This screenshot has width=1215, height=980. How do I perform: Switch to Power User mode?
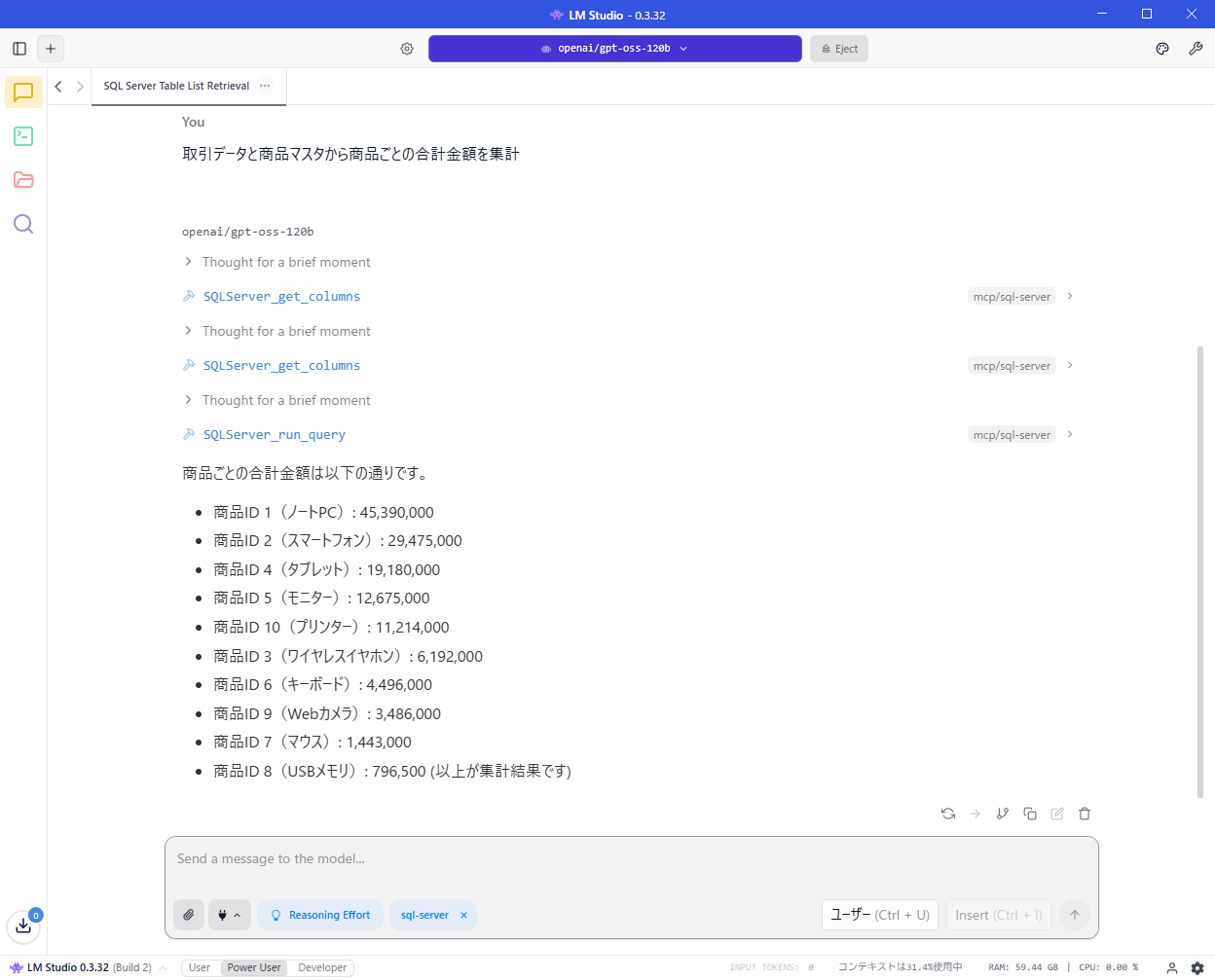(253, 967)
